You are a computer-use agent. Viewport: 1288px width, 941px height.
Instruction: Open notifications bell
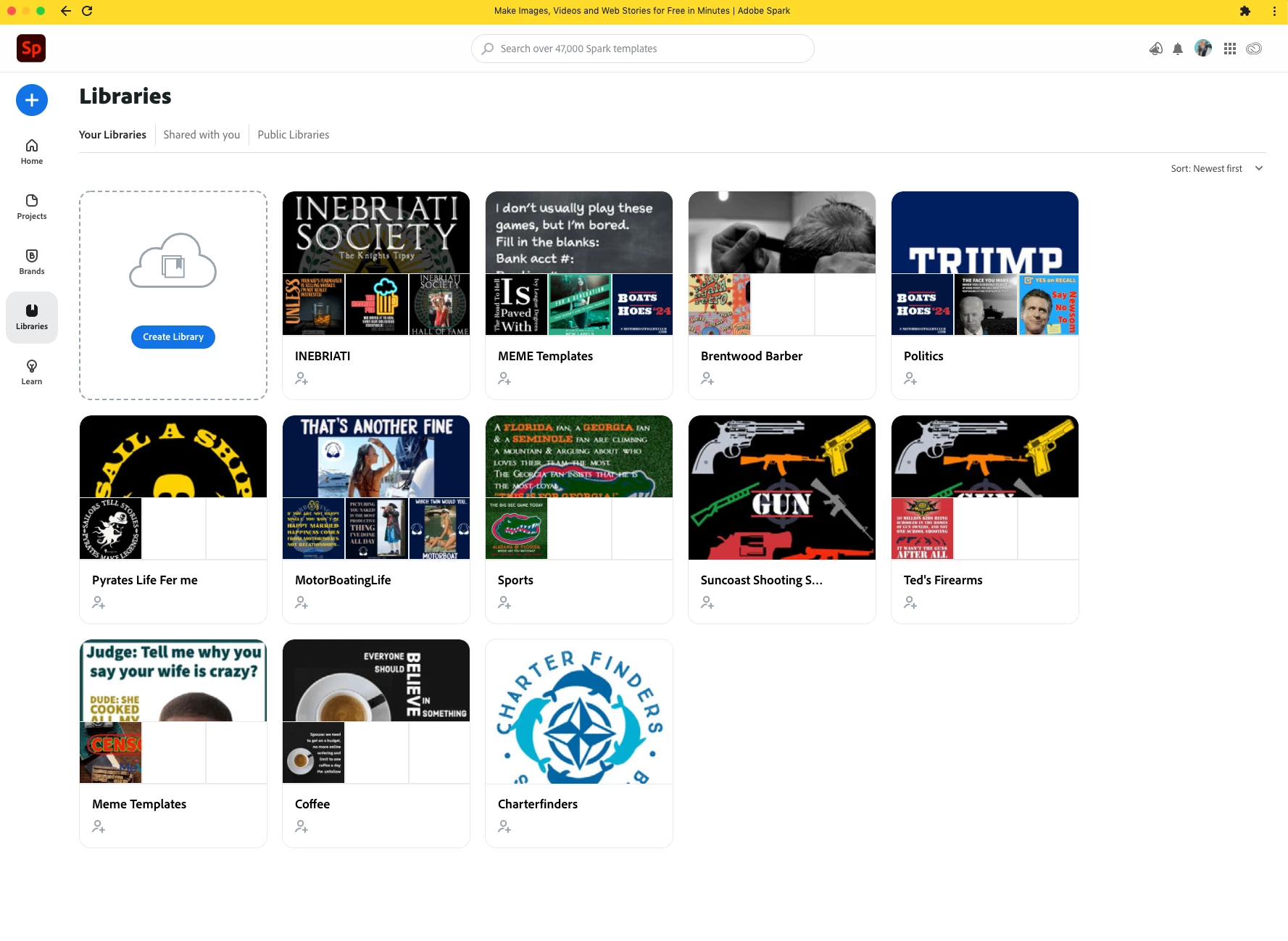[x=1178, y=49]
